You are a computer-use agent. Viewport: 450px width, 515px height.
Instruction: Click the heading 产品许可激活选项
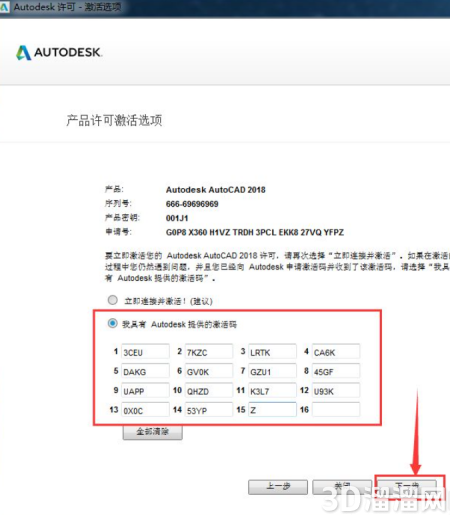114,120
